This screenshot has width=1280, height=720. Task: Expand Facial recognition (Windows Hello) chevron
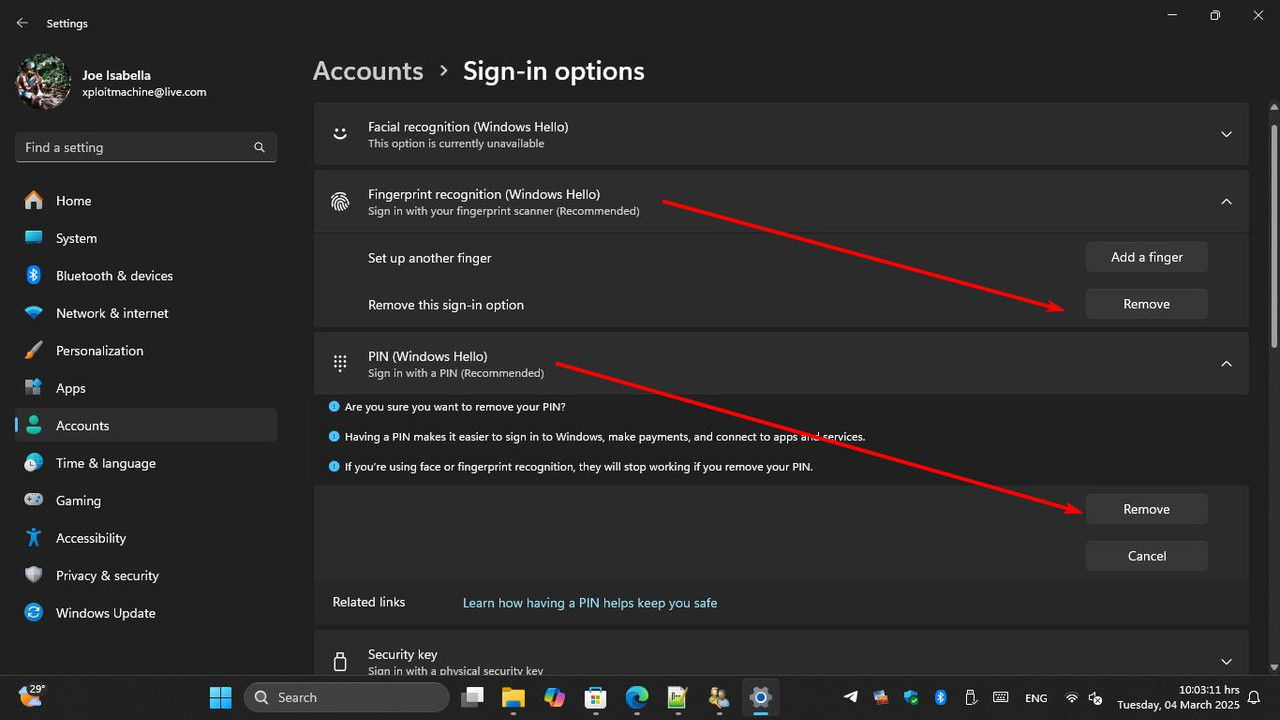point(1226,134)
